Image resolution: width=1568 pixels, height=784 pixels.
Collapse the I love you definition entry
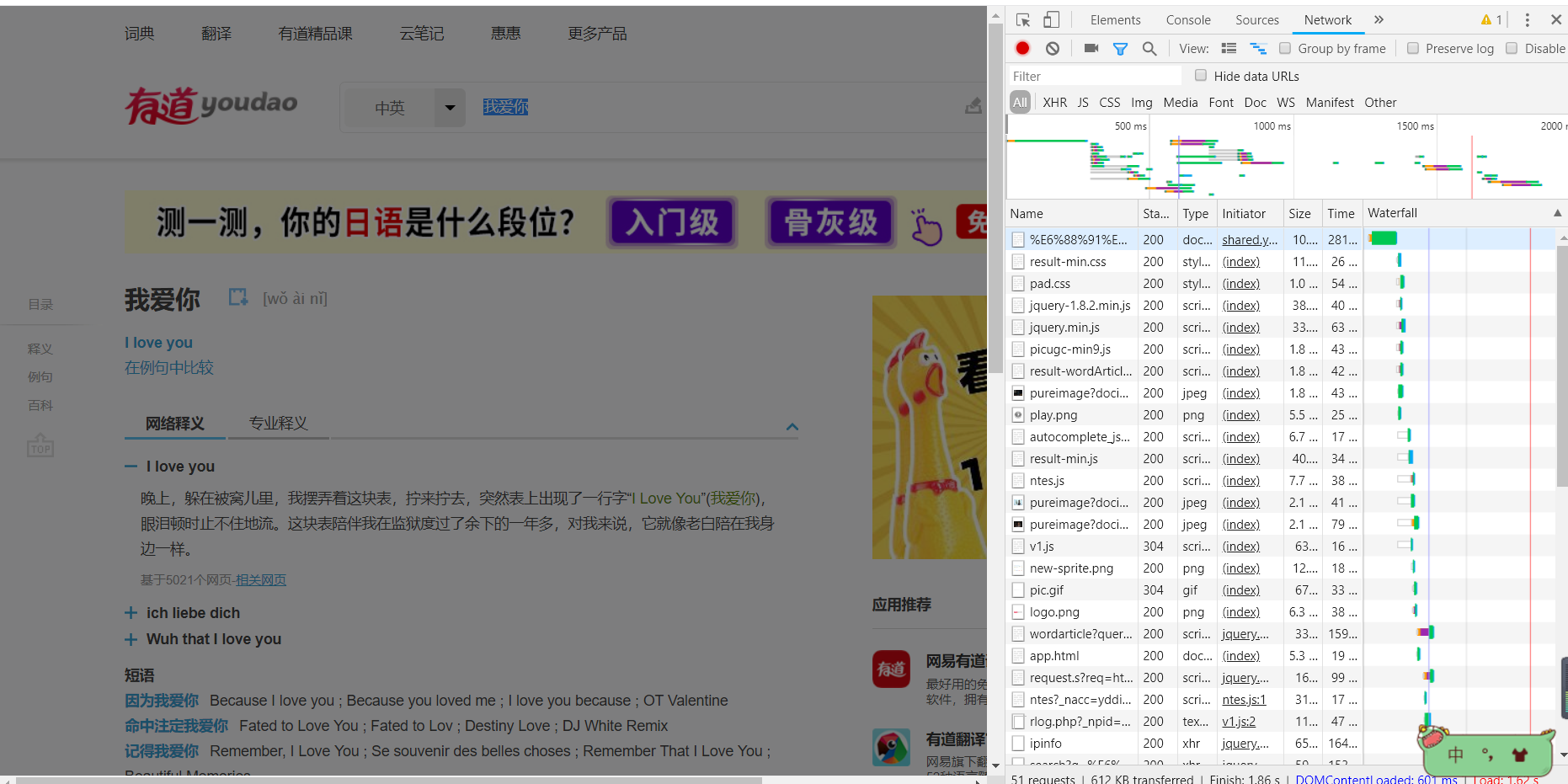click(131, 467)
